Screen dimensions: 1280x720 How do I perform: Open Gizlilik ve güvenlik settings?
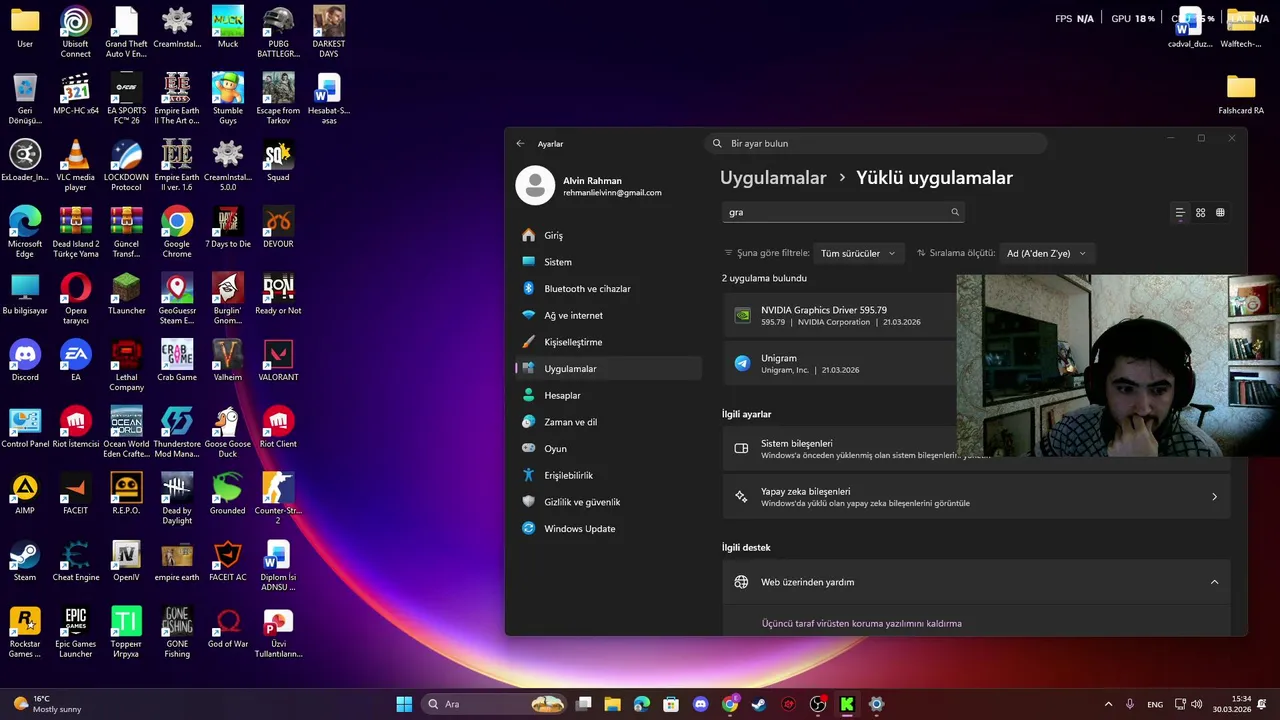[x=608, y=502]
